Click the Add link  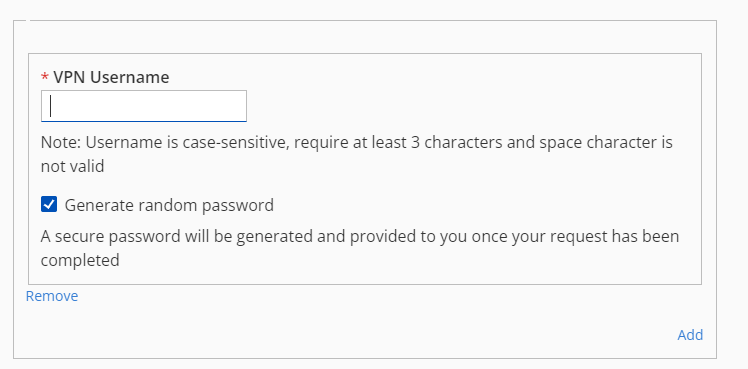coord(690,335)
